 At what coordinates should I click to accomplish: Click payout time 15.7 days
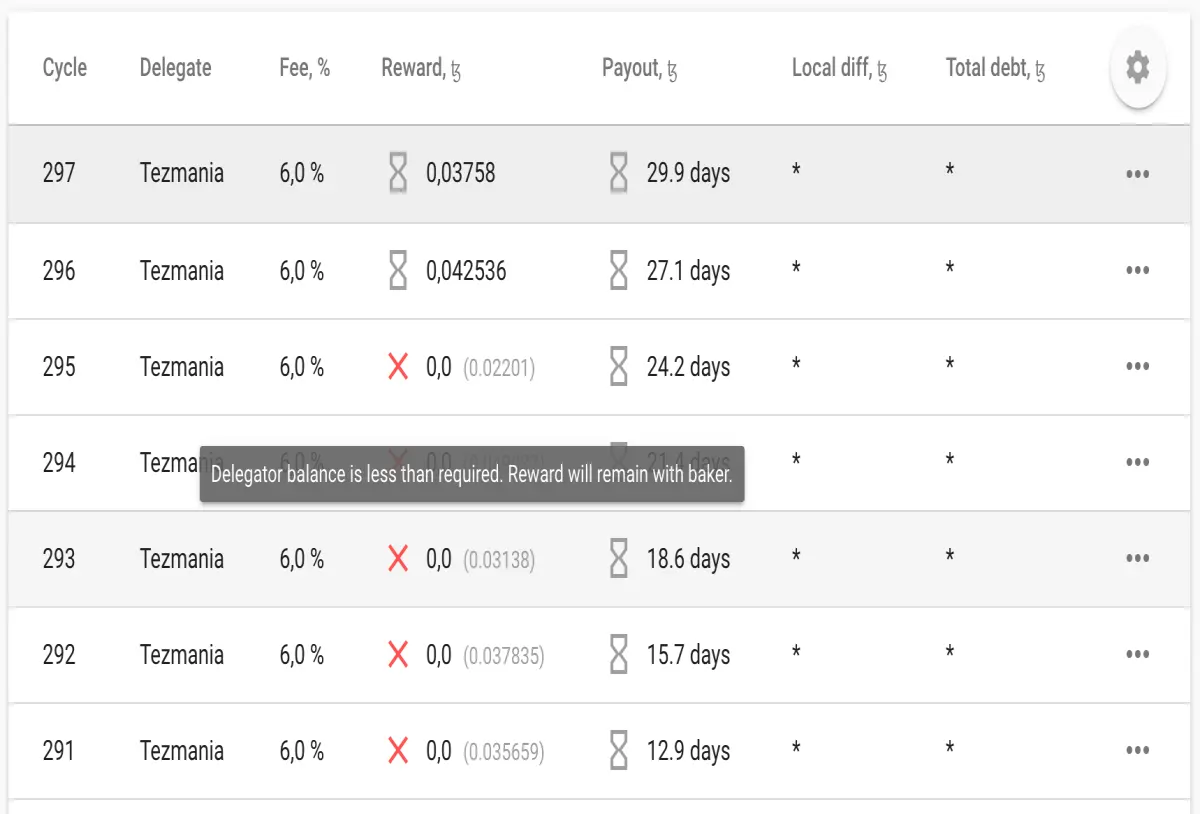tap(689, 655)
